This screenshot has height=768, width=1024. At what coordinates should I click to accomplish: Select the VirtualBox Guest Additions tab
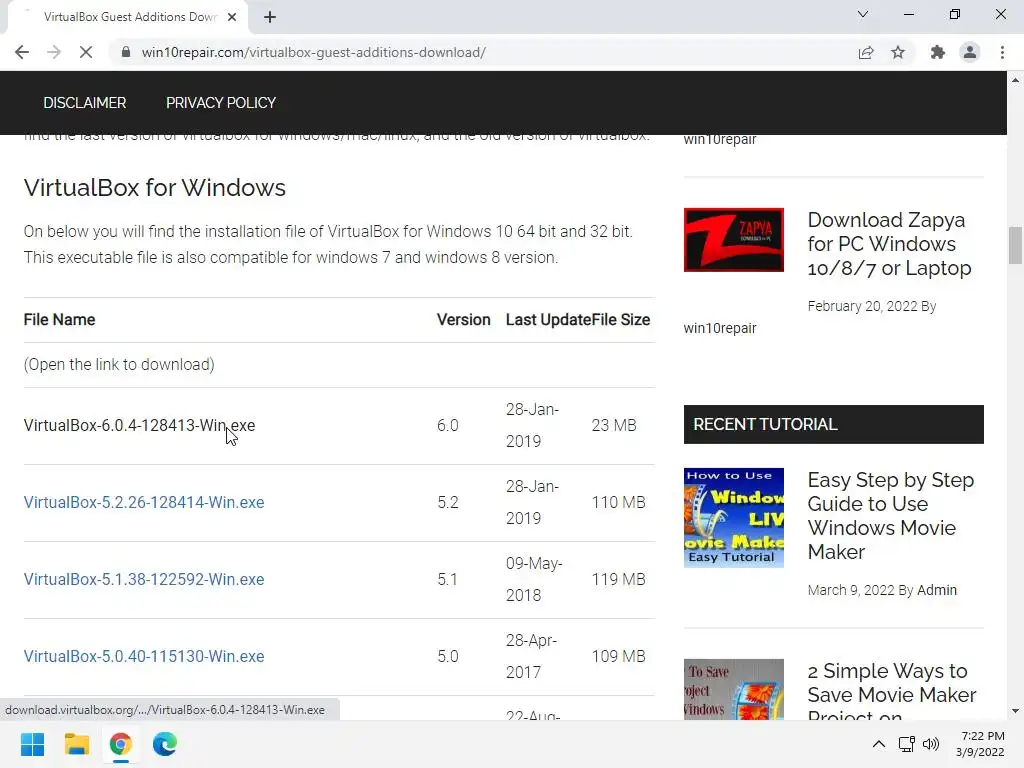tap(128, 17)
